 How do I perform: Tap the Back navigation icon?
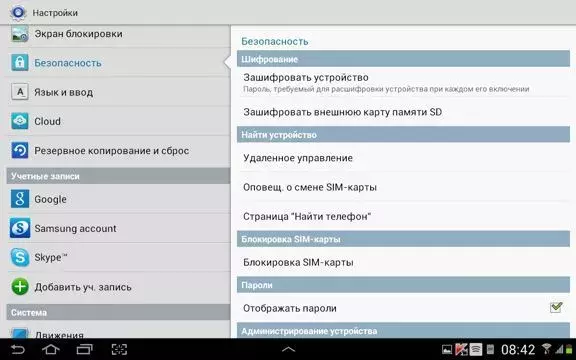[x=17, y=349]
